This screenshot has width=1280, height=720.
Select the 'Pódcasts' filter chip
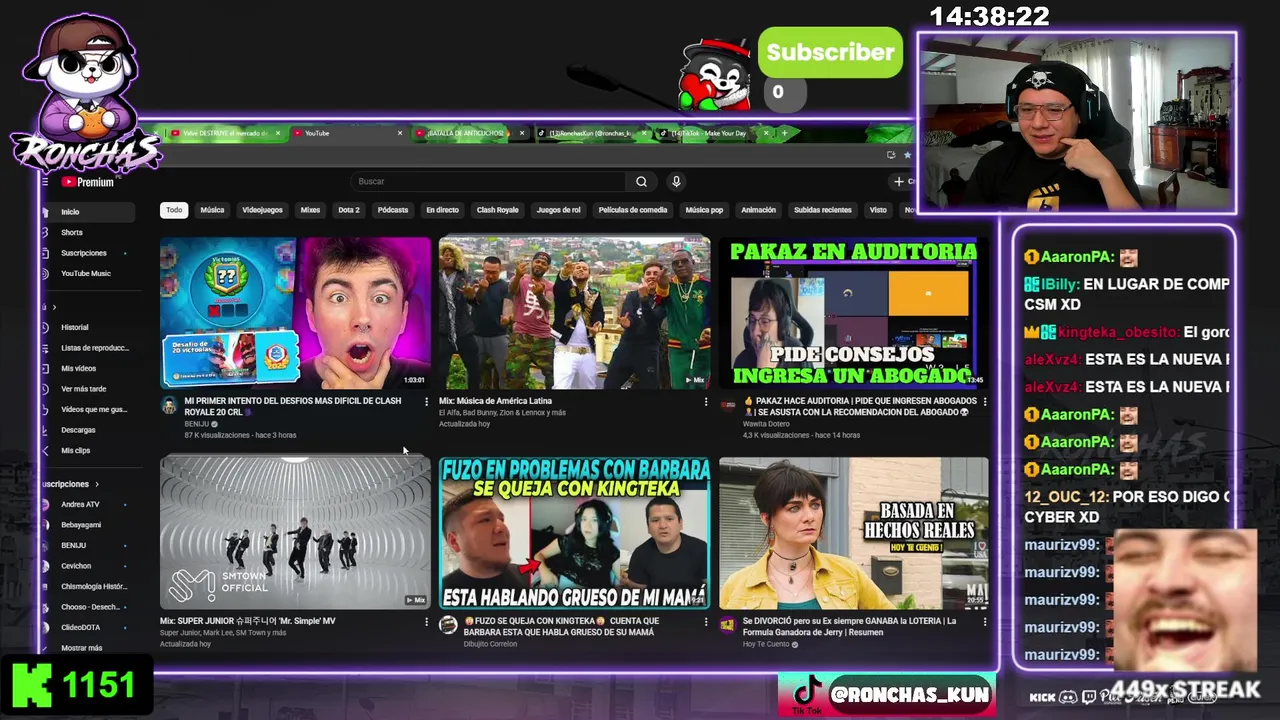[x=393, y=210]
